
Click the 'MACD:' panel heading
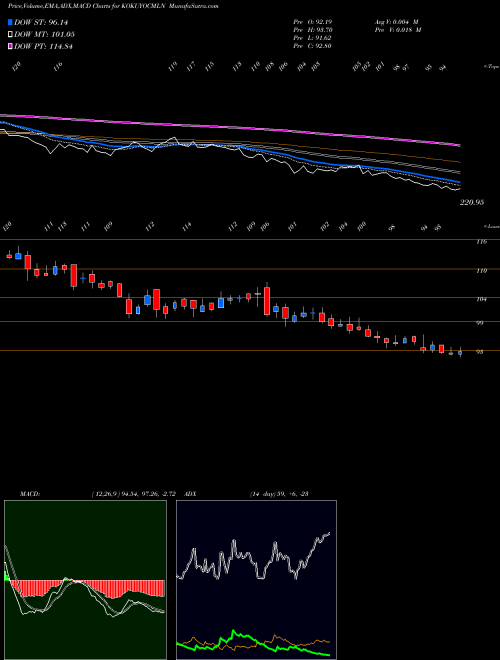29,494
